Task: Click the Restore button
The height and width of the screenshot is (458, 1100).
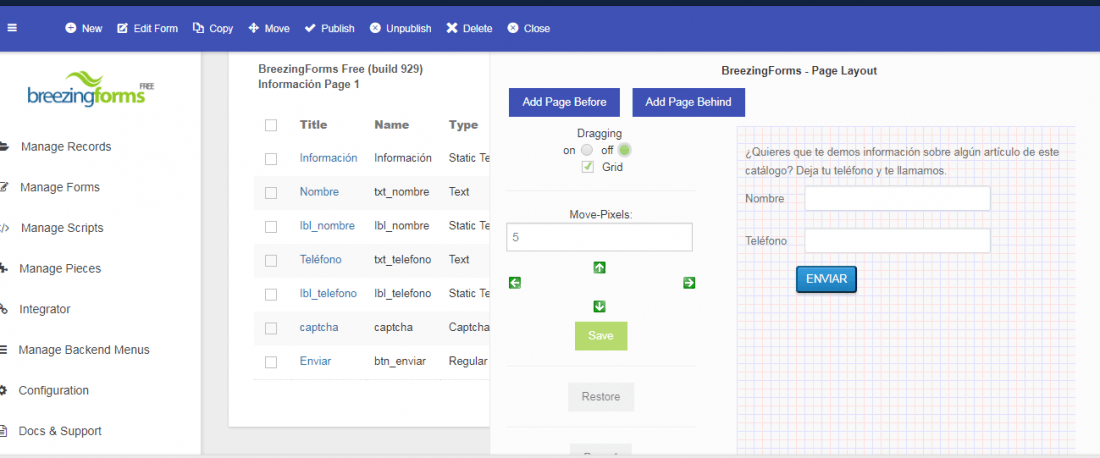Action: [601, 397]
